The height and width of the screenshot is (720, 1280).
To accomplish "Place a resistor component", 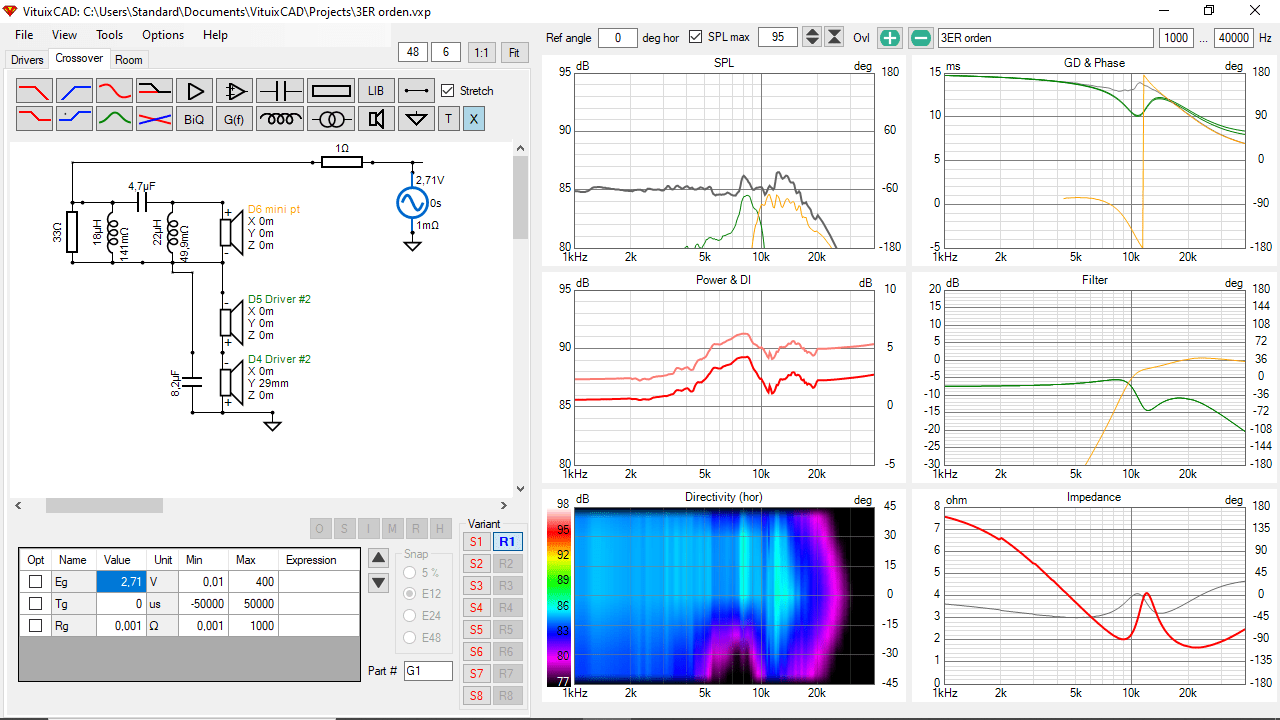I will pos(331,91).
